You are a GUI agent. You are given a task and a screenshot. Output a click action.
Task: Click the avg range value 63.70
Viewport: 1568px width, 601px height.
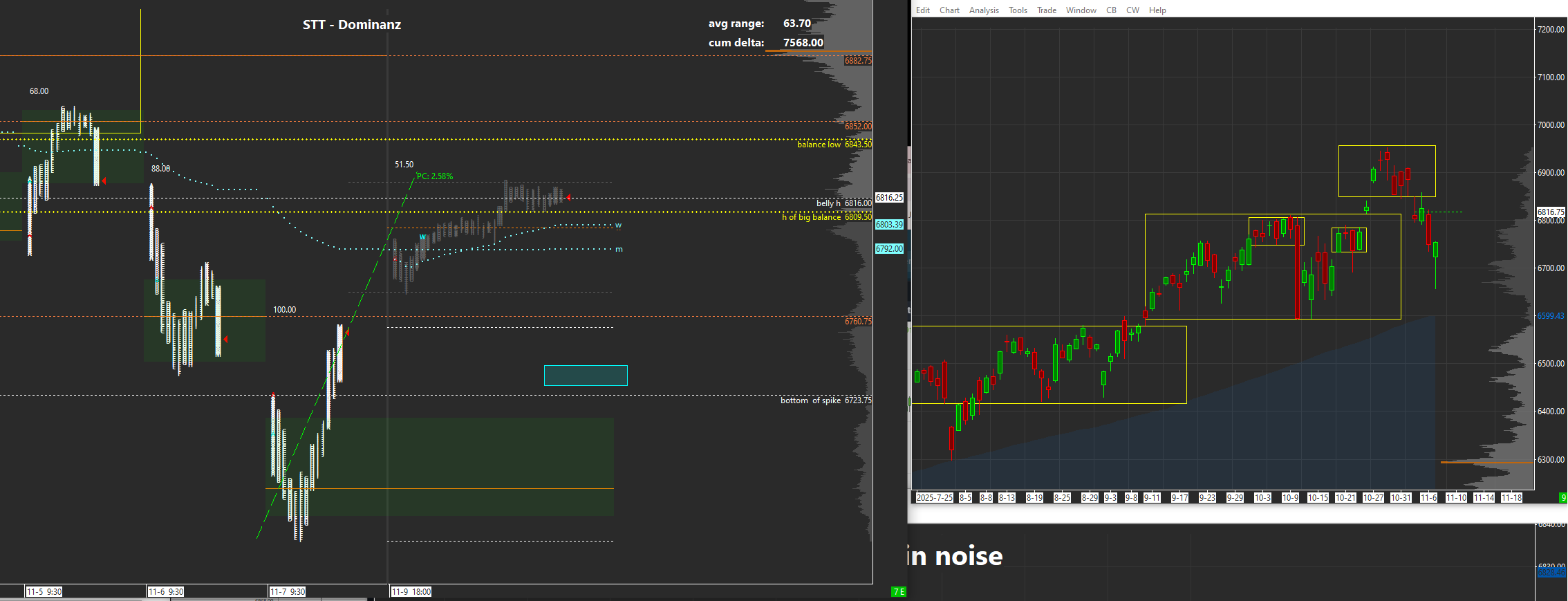797,24
